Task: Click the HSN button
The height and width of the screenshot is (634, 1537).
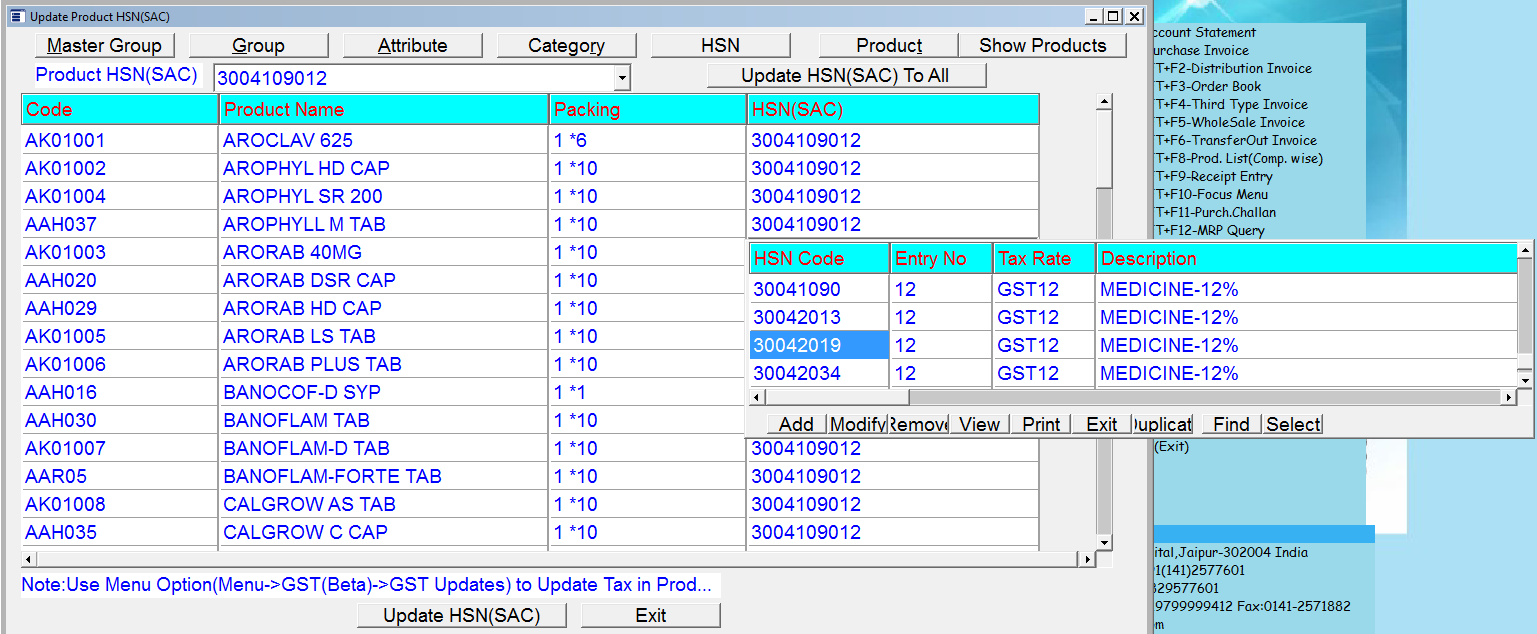Action: pos(720,45)
